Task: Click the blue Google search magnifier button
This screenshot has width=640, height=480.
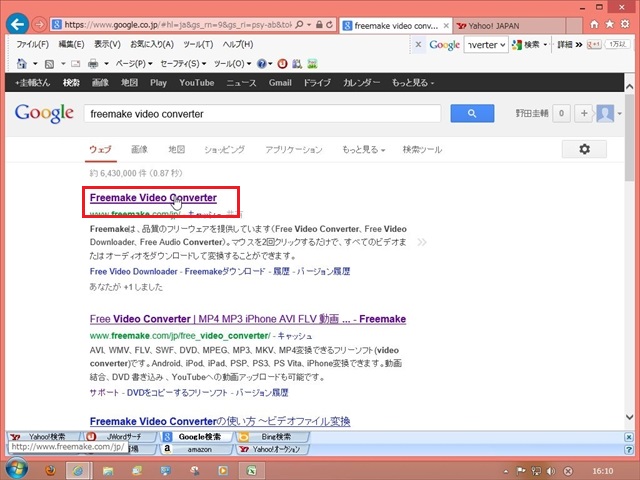Action: click(472, 114)
